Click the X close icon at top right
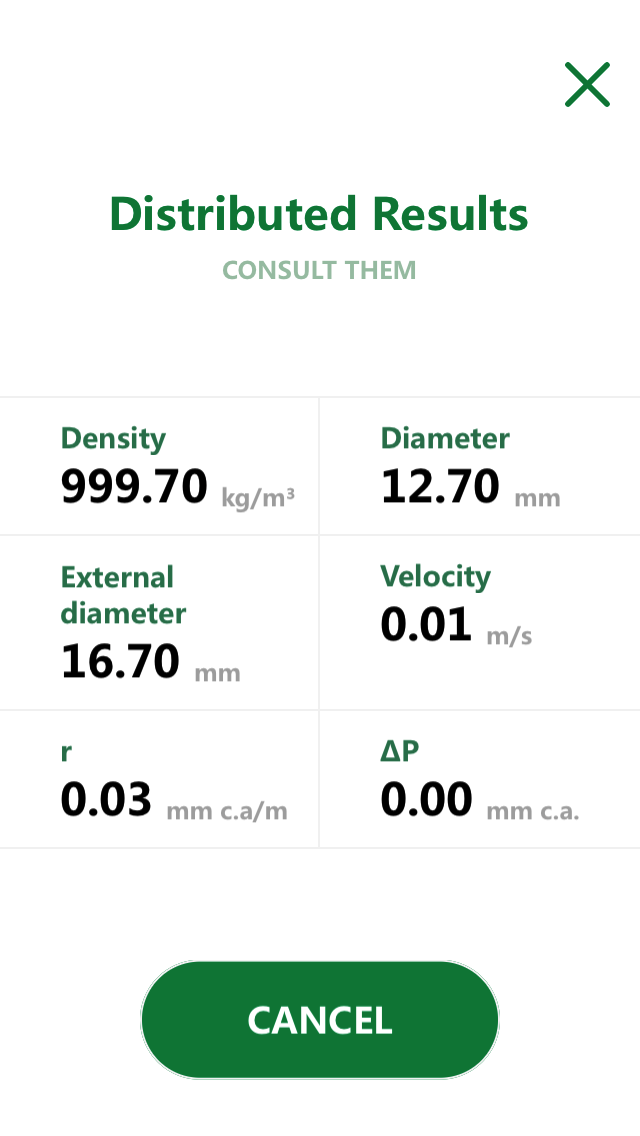 tap(587, 85)
